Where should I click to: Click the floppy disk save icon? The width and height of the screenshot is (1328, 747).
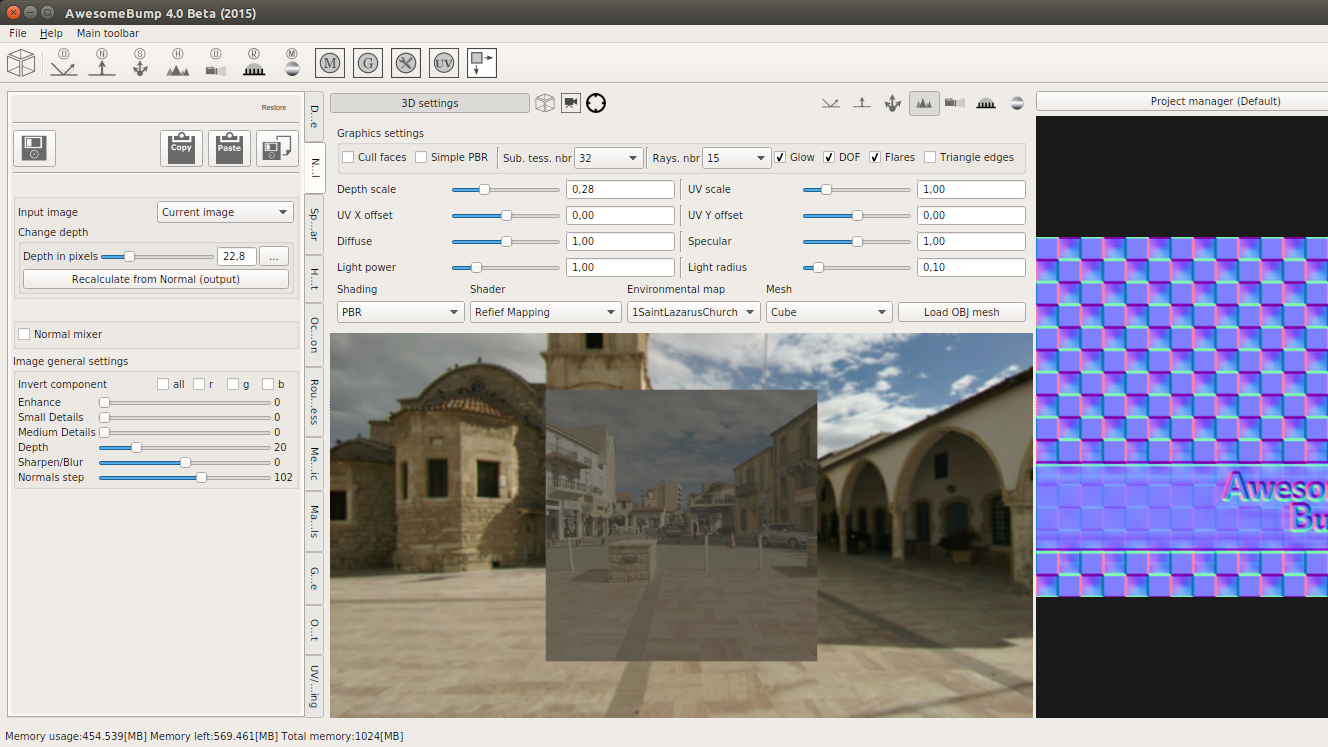[34, 148]
